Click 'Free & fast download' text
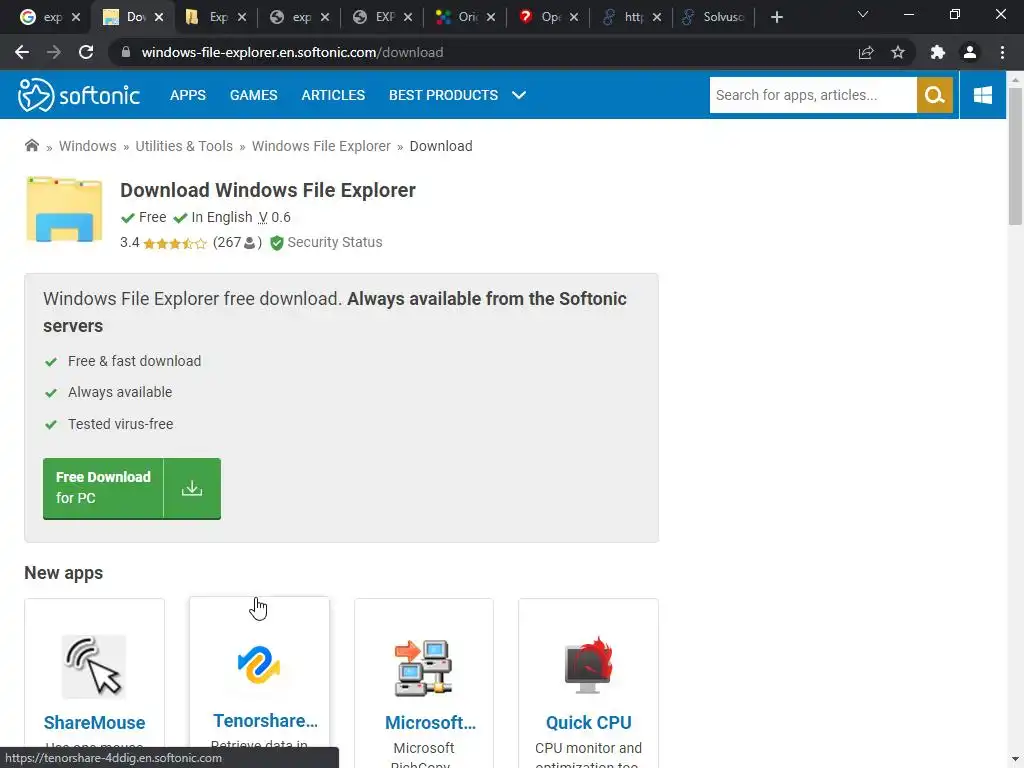1024x768 pixels. pos(135,361)
